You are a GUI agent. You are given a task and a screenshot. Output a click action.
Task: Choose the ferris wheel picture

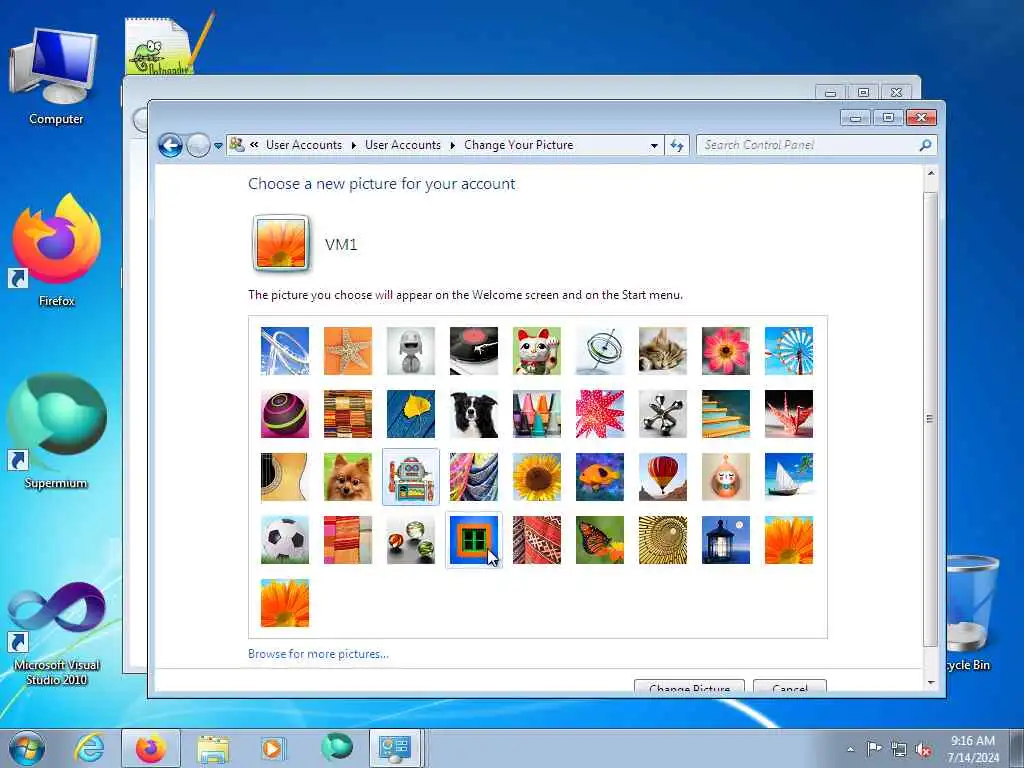pos(789,351)
